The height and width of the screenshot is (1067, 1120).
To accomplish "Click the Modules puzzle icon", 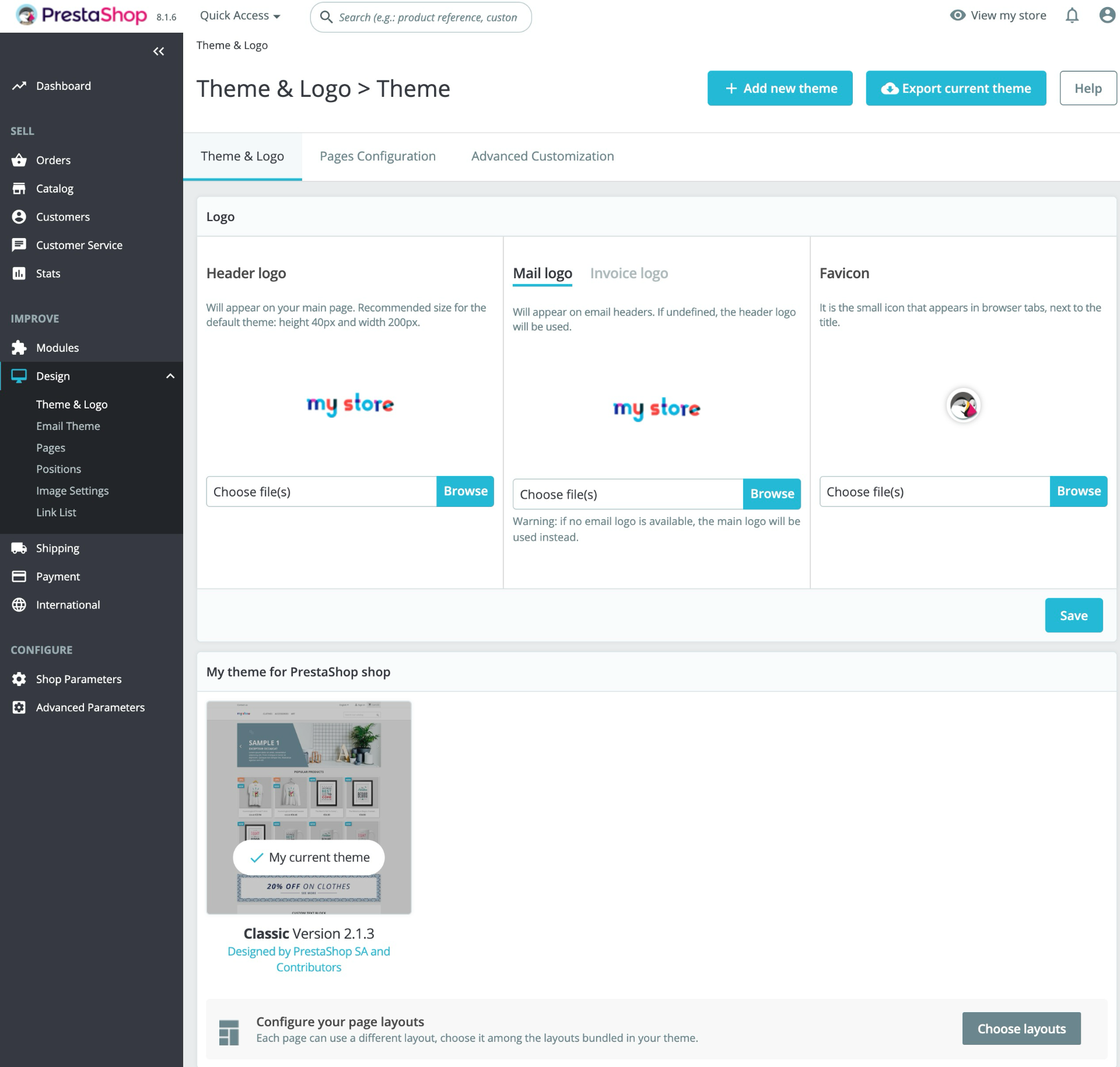I will point(19,348).
